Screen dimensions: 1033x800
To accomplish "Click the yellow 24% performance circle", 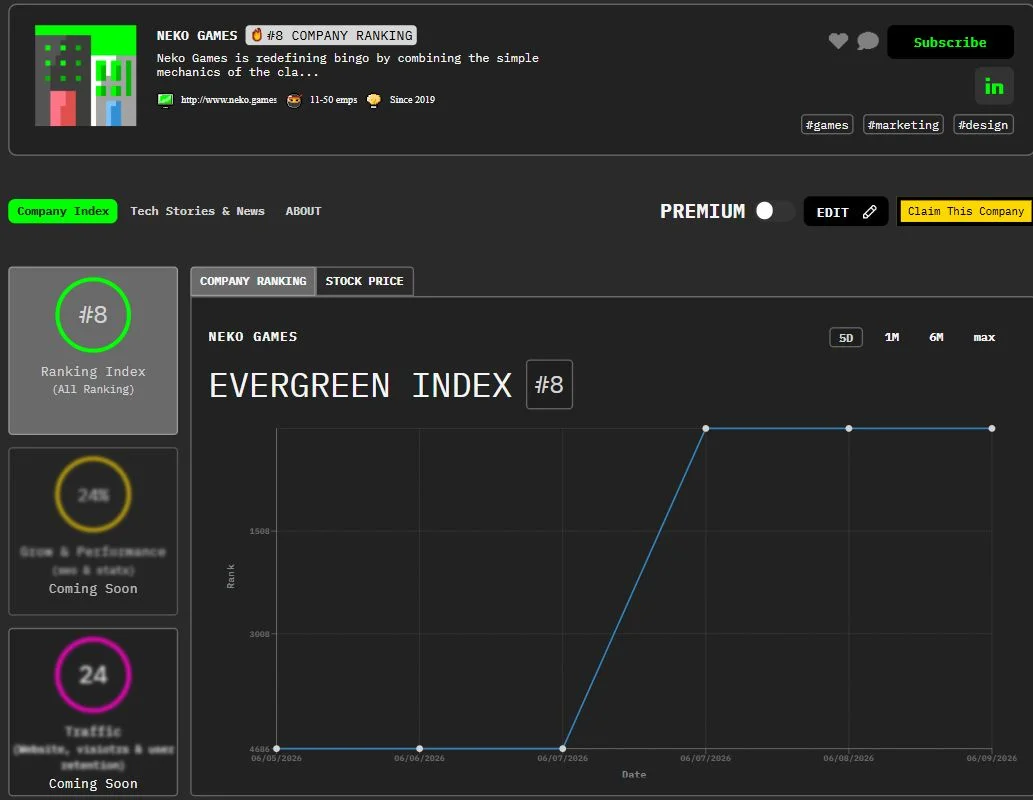I will 93,494.
